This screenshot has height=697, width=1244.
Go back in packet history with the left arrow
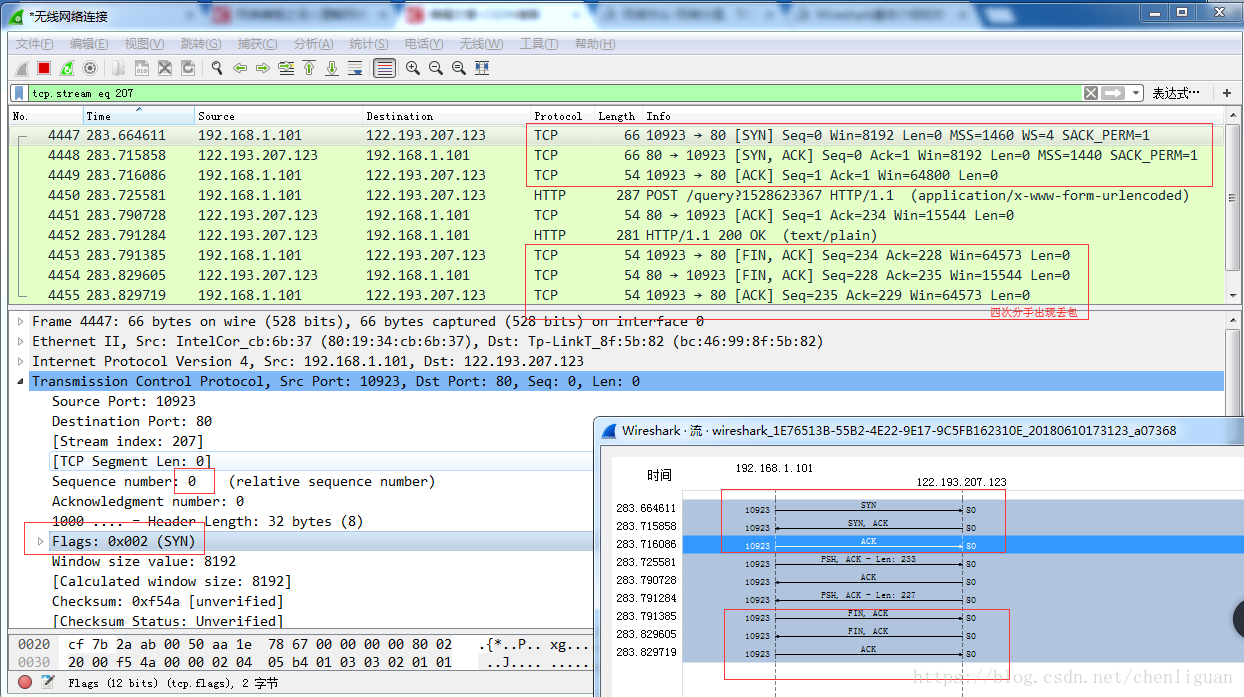240,68
